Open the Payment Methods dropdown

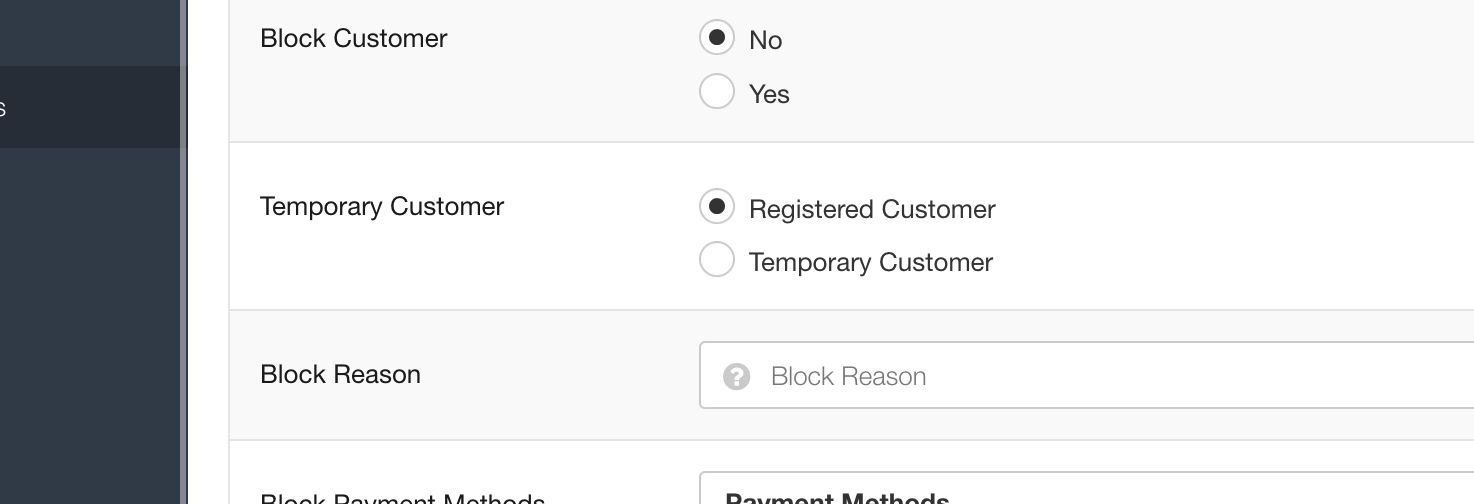(1086, 488)
